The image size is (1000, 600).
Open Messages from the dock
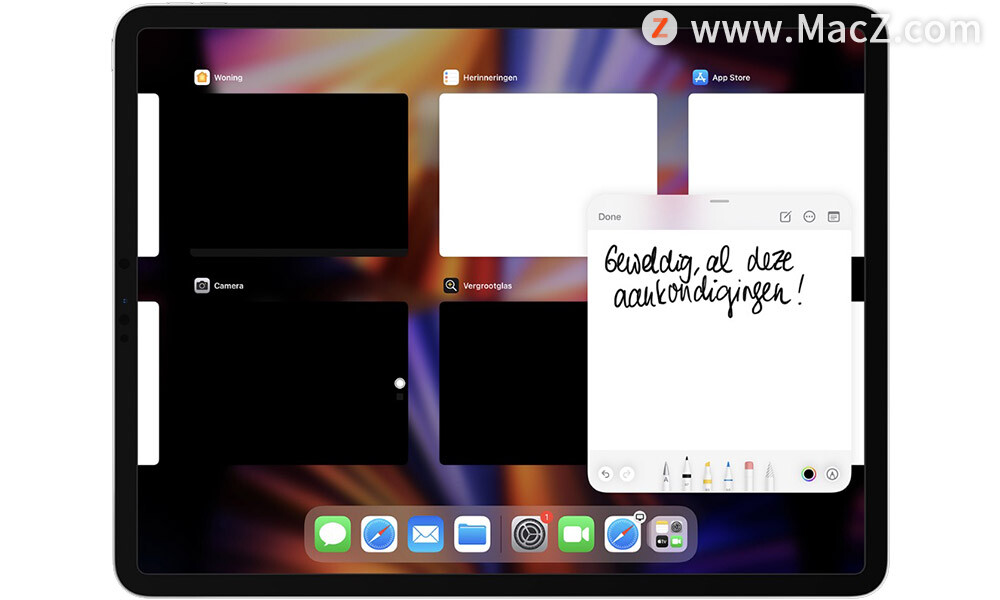pos(332,534)
